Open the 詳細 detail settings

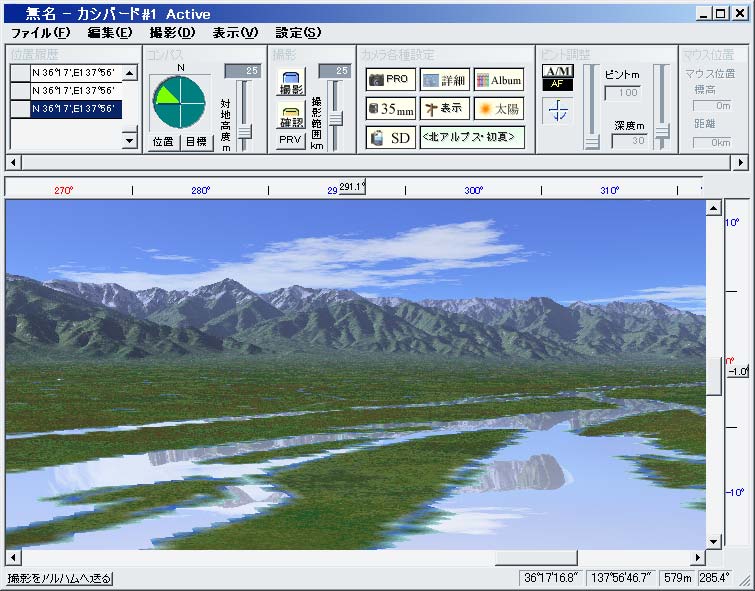click(444, 79)
